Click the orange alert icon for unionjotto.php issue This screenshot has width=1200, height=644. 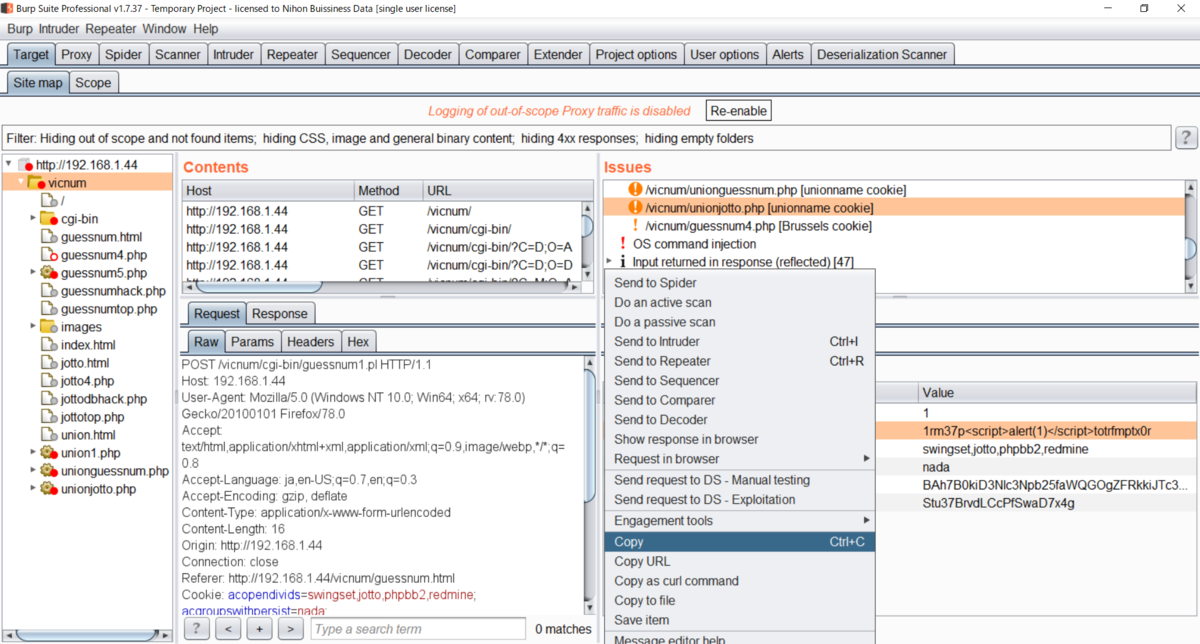click(635, 207)
